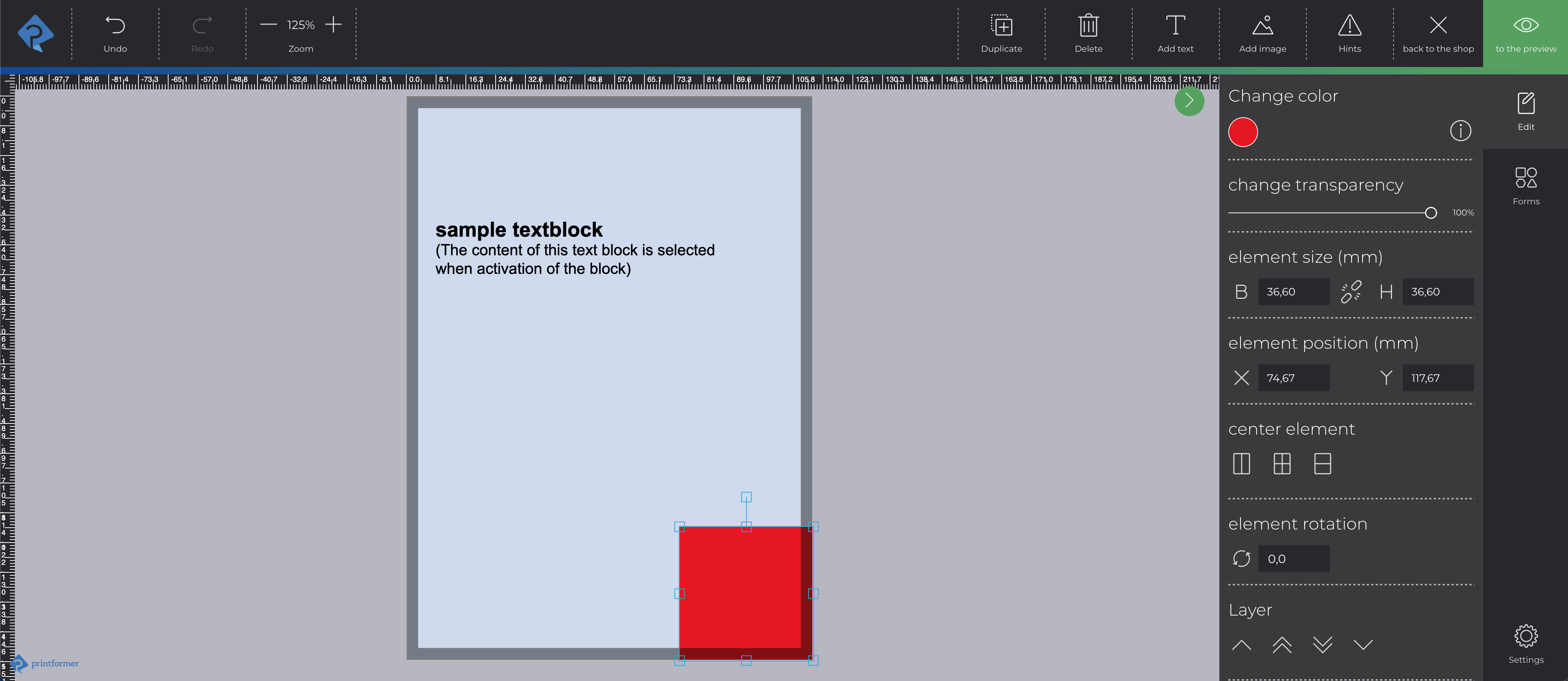This screenshot has height=681, width=1568.
Task: Click the element width B input field
Action: (1293, 292)
